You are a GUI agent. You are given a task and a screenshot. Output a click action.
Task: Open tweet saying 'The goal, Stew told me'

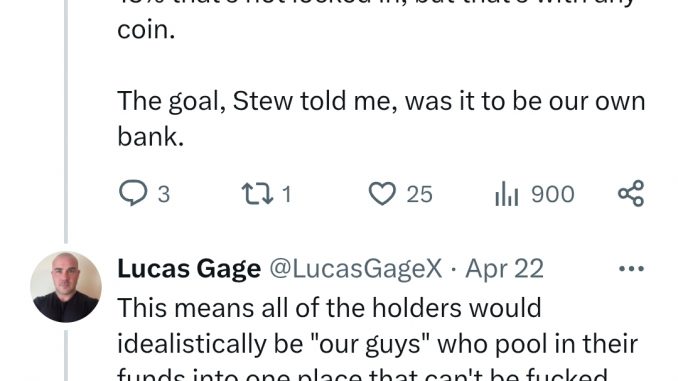coord(381,118)
